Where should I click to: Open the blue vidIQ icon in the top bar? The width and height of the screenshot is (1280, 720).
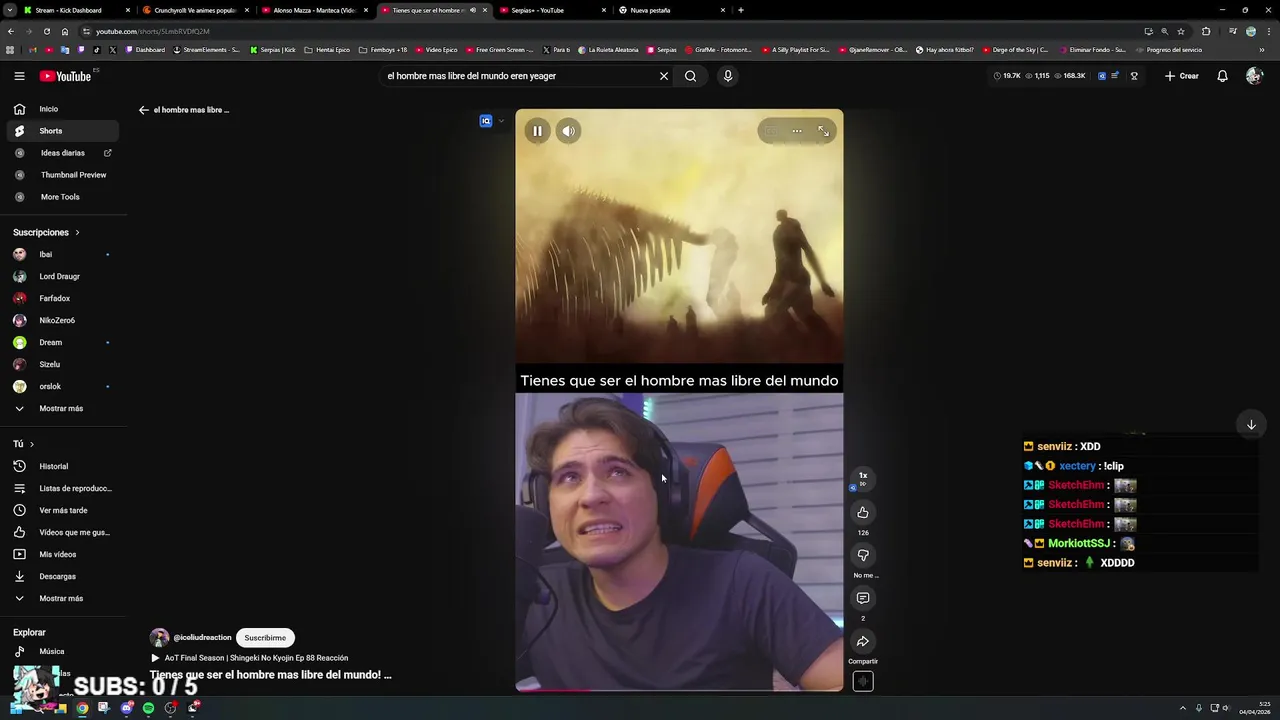1102,76
